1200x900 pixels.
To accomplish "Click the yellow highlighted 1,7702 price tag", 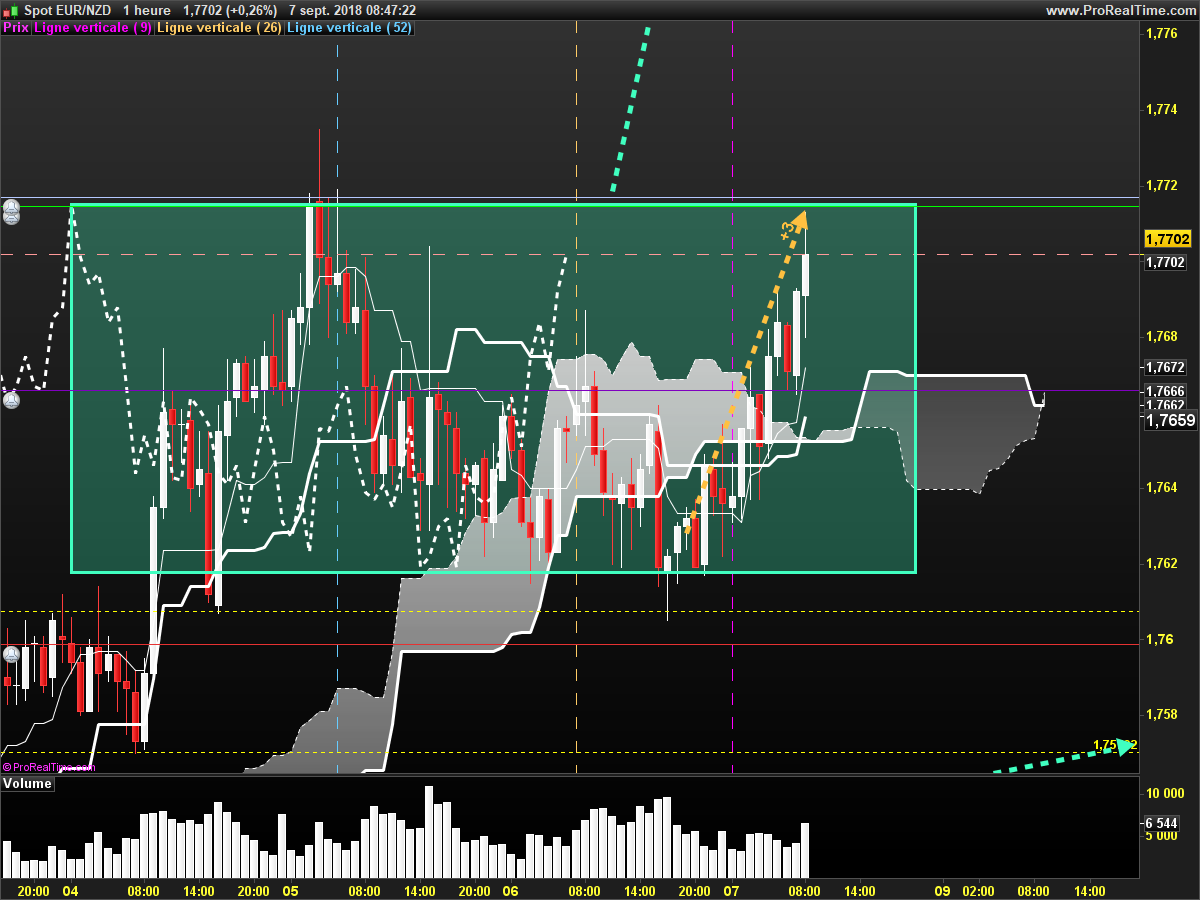I will click(1168, 239).
